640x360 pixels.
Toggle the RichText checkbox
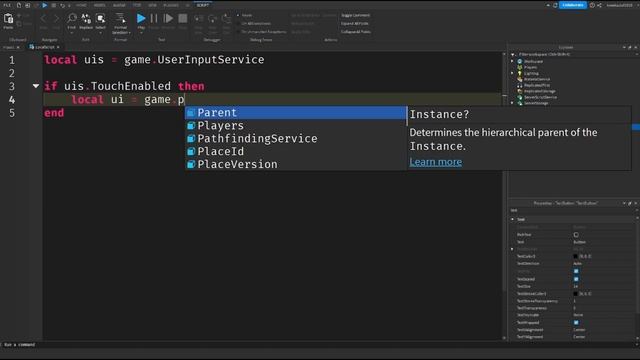(x=576, y=235)
